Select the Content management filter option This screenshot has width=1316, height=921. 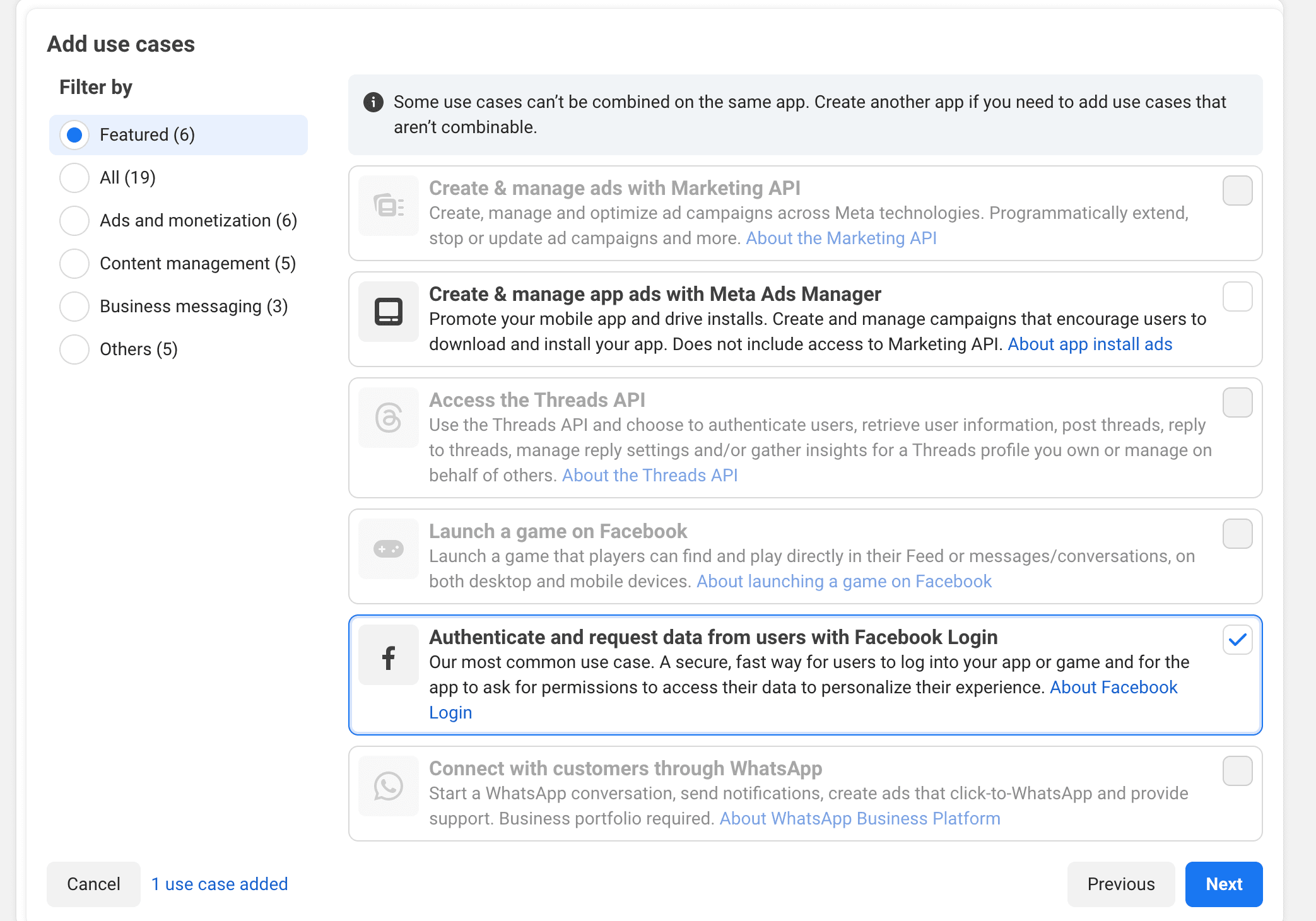click(x=74, y=264)
